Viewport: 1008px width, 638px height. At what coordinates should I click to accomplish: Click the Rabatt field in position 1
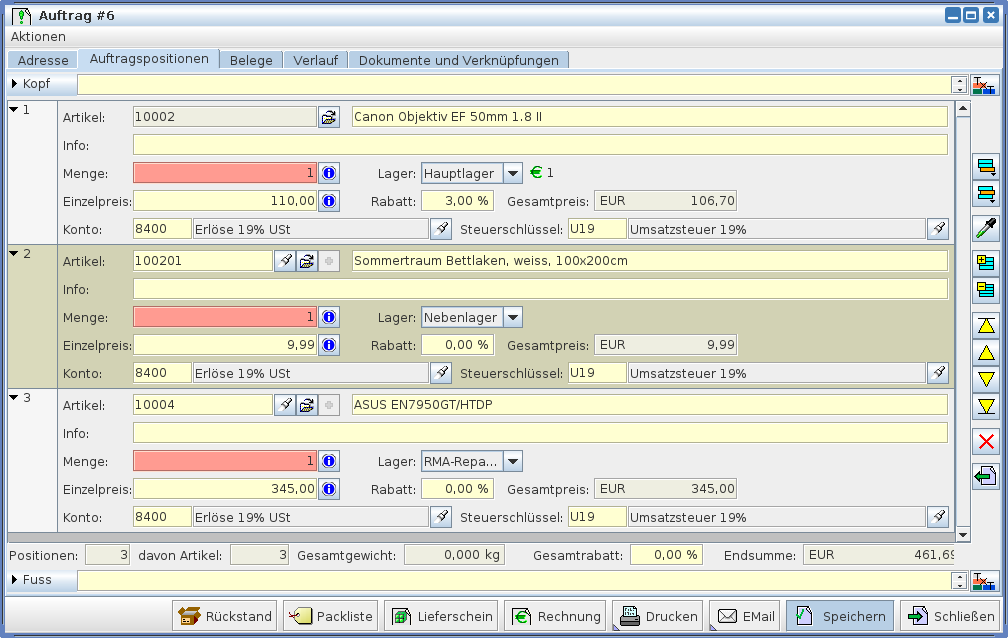[x=457, y=201]
